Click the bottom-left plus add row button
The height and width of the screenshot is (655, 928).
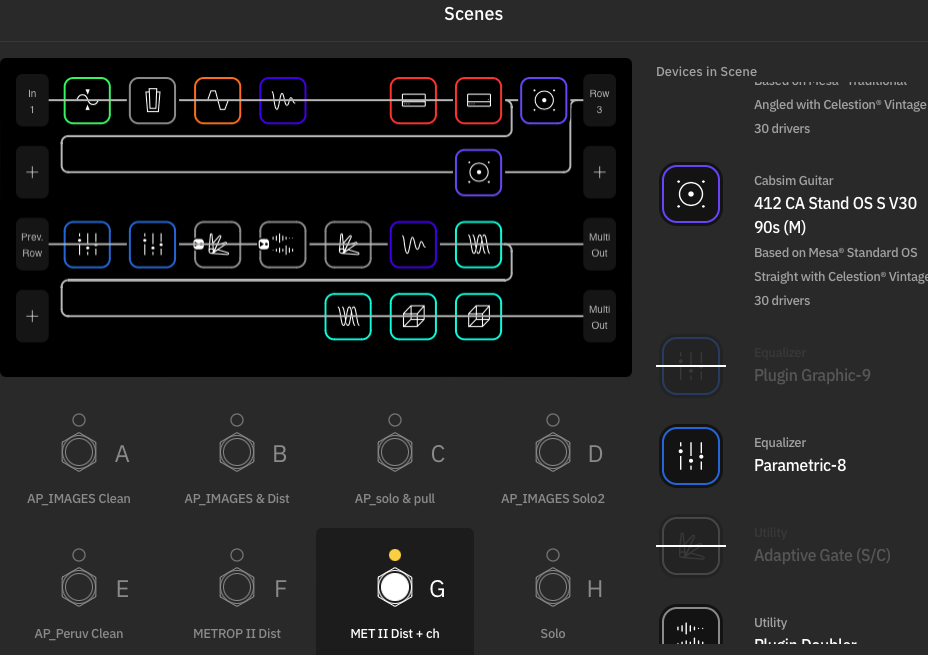pos(32,316)
